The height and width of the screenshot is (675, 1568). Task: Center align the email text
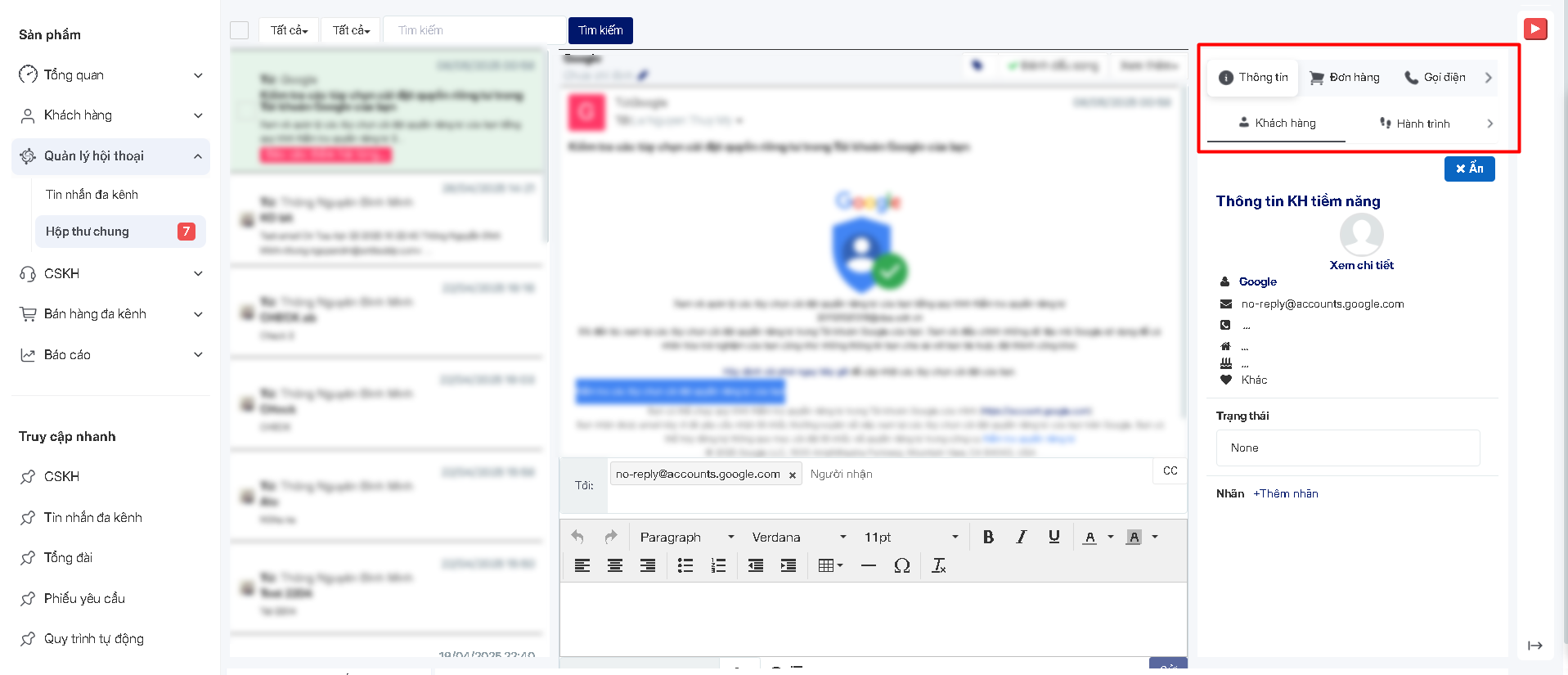click(614, 565)
